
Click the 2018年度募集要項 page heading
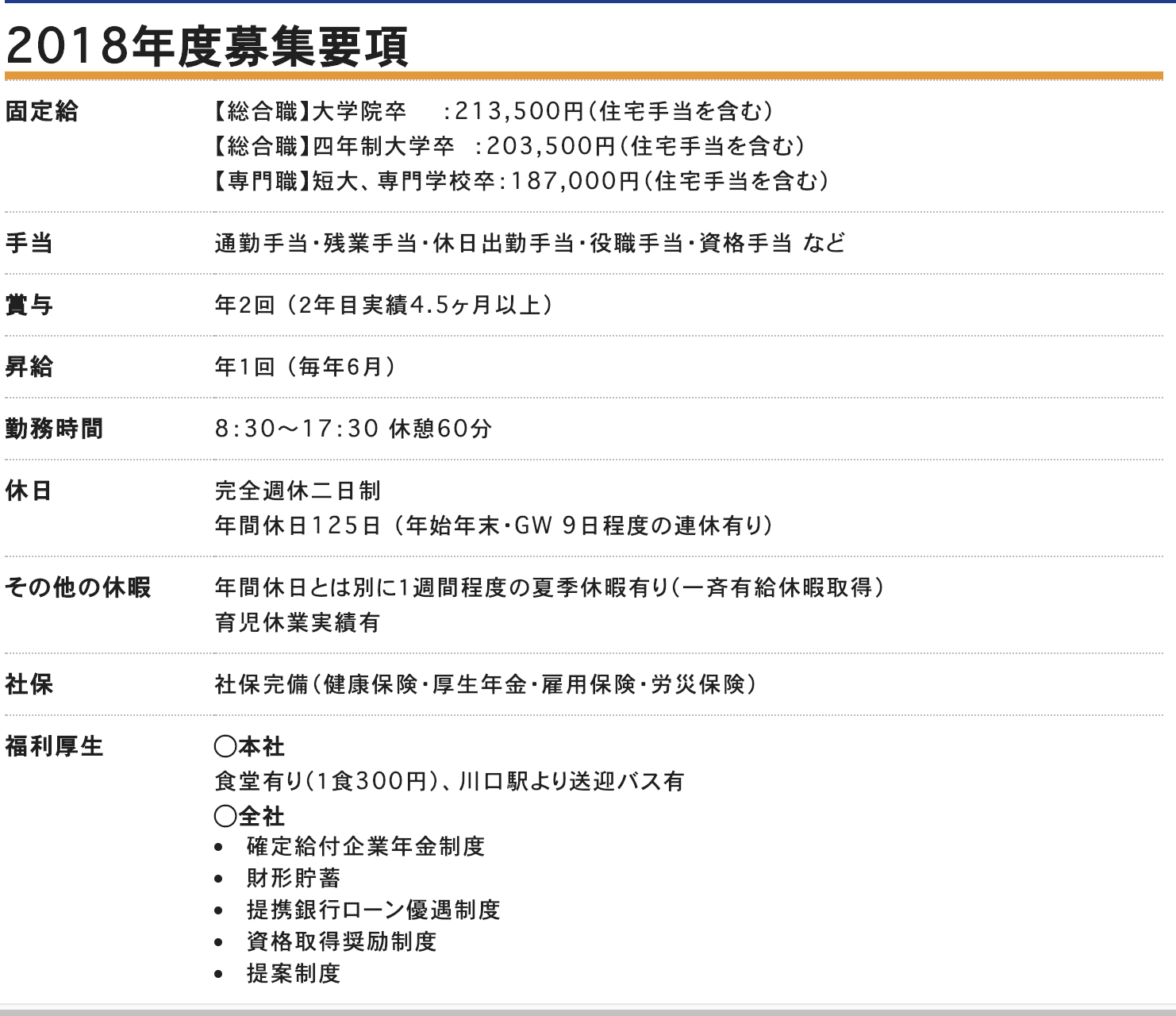coord(206,48)
